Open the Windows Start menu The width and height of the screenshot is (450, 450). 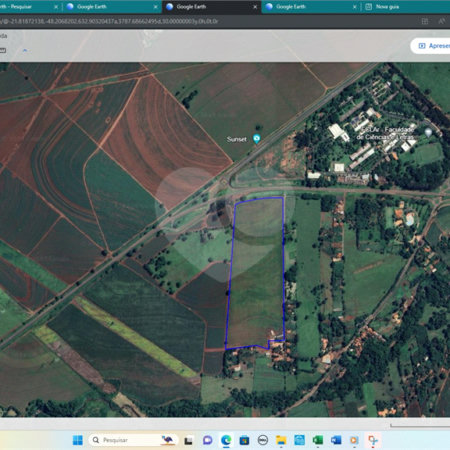[78, 440]
